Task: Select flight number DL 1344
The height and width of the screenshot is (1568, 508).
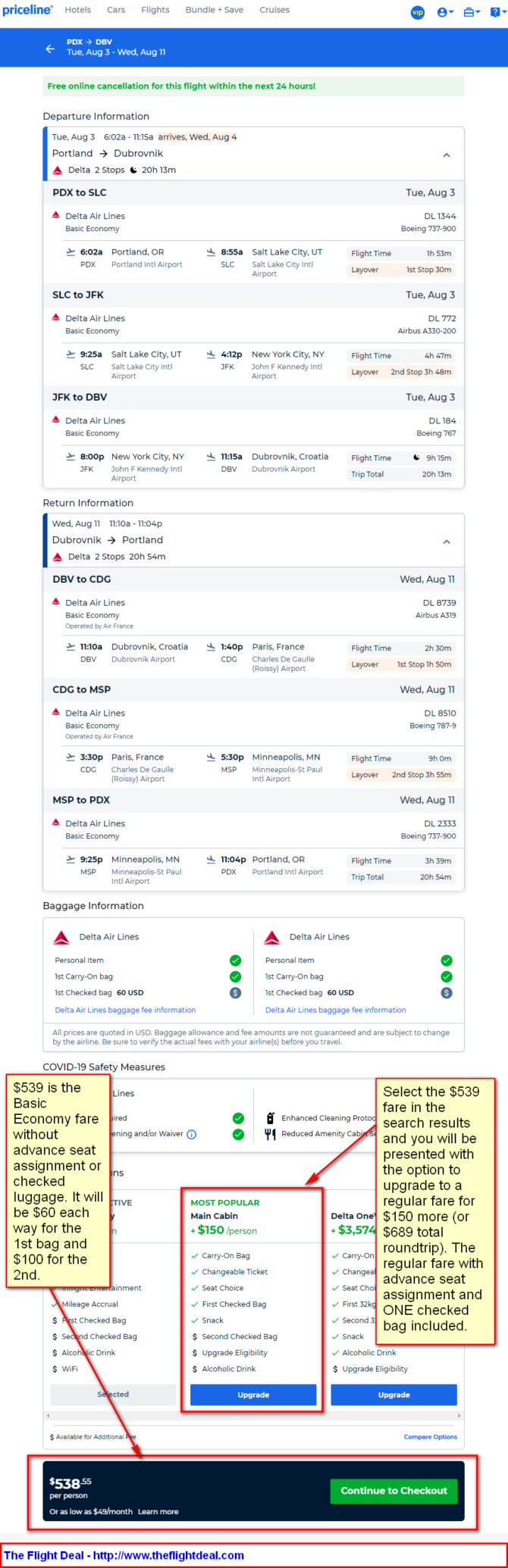Action: click(x=440, y=216)
